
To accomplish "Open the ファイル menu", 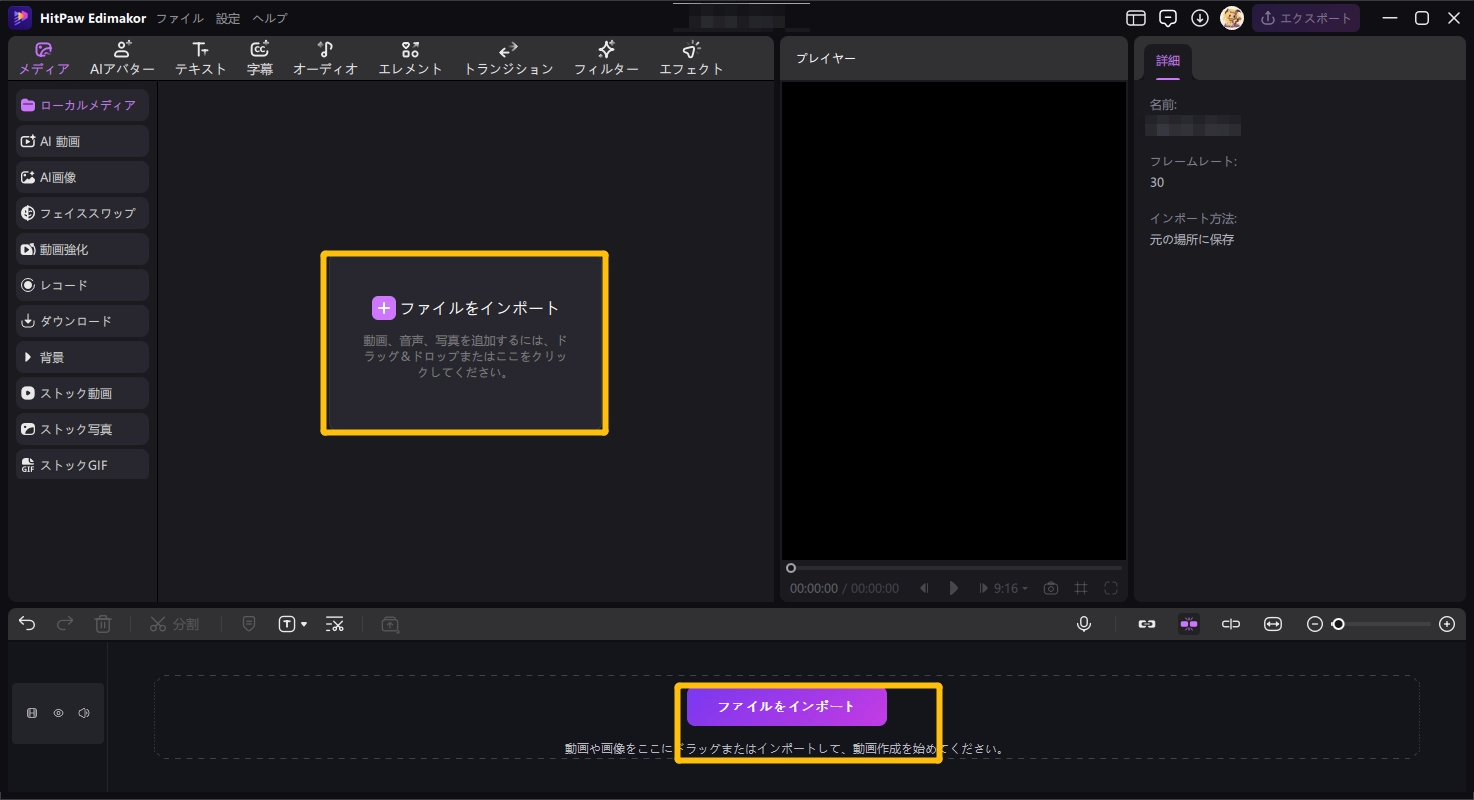I will coord(180,18).
